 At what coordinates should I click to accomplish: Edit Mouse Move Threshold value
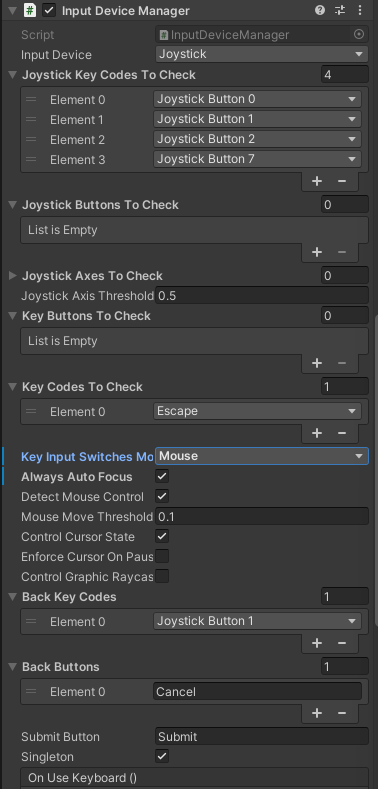coord(262,516)
